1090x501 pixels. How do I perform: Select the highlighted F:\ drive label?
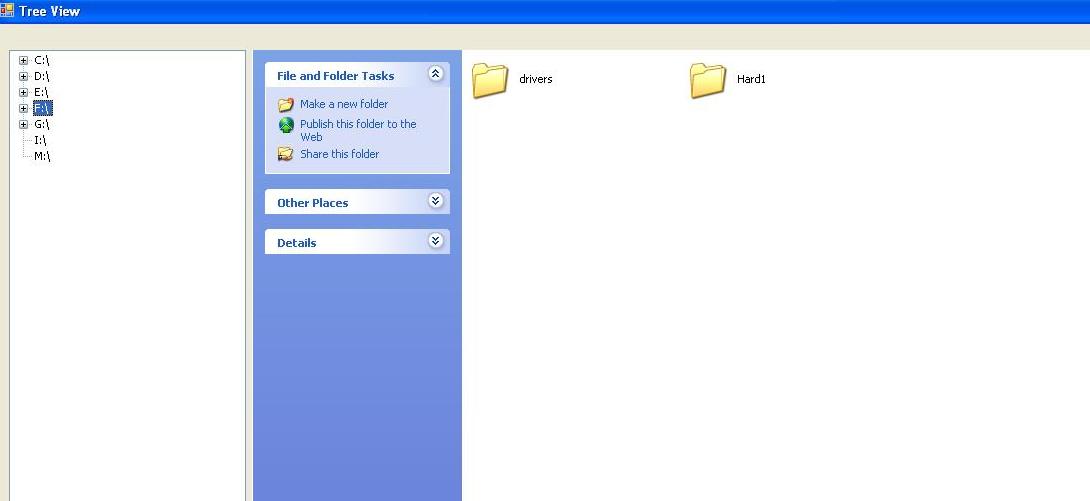tap(42, 108)
